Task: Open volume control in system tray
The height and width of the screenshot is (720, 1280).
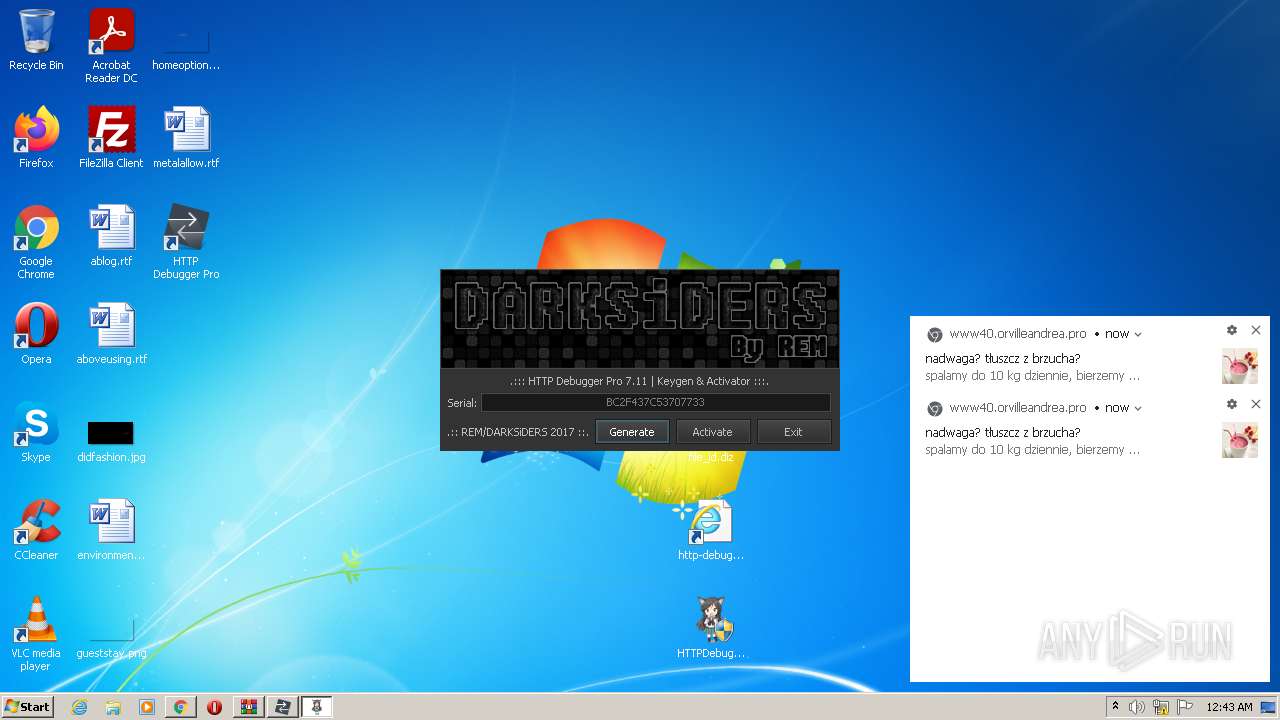Action: pos(1137,707)
